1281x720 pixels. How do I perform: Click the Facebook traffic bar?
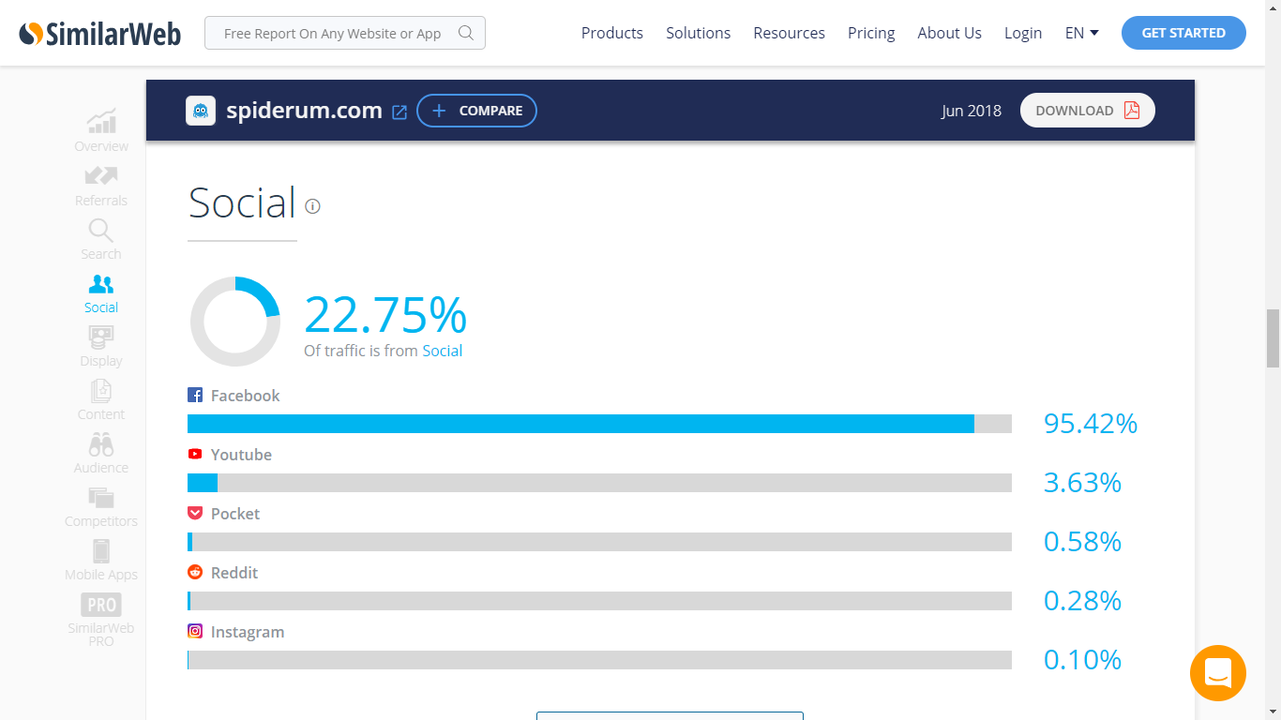pos(600,424)
